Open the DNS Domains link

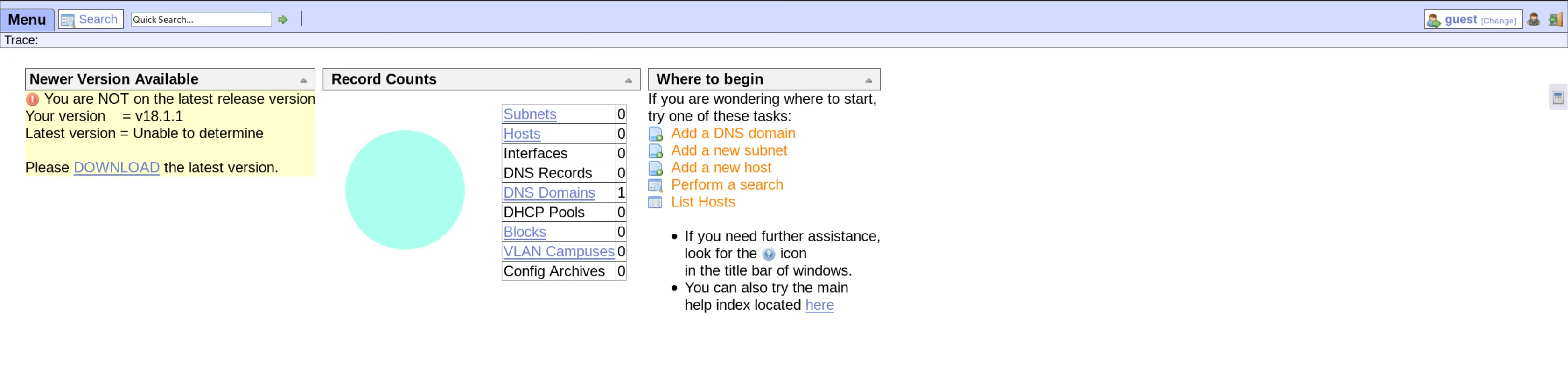coord(548,192)
